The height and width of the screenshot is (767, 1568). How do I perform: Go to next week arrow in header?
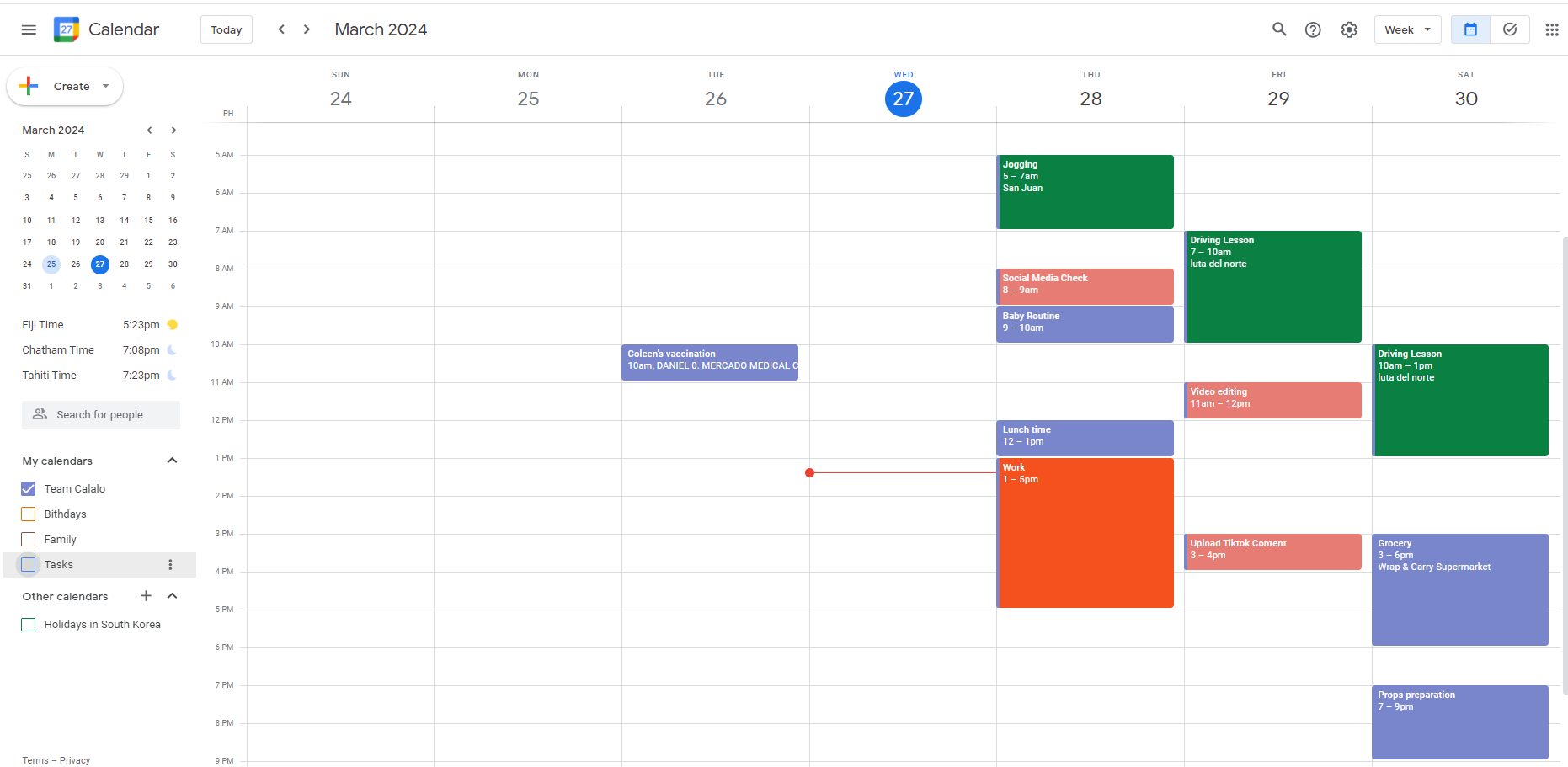(307, 29)
